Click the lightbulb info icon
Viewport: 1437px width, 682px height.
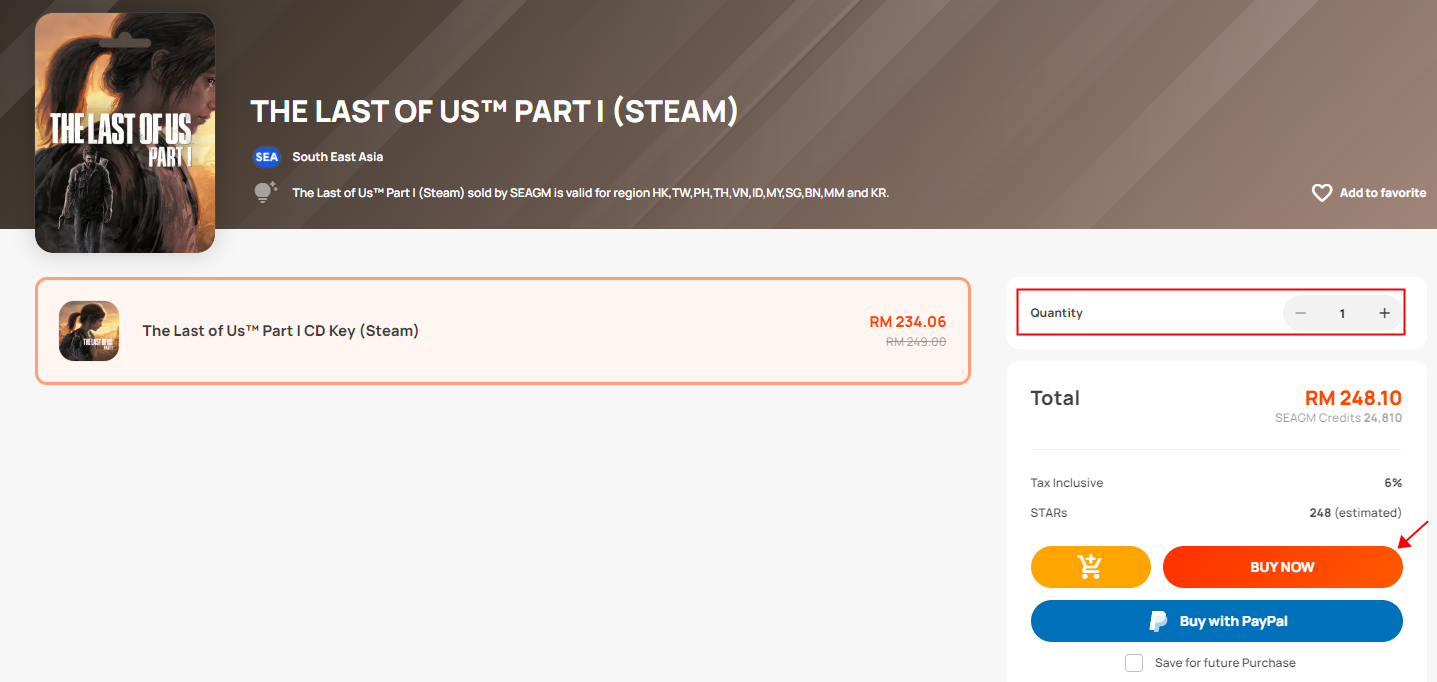(264, 193)
